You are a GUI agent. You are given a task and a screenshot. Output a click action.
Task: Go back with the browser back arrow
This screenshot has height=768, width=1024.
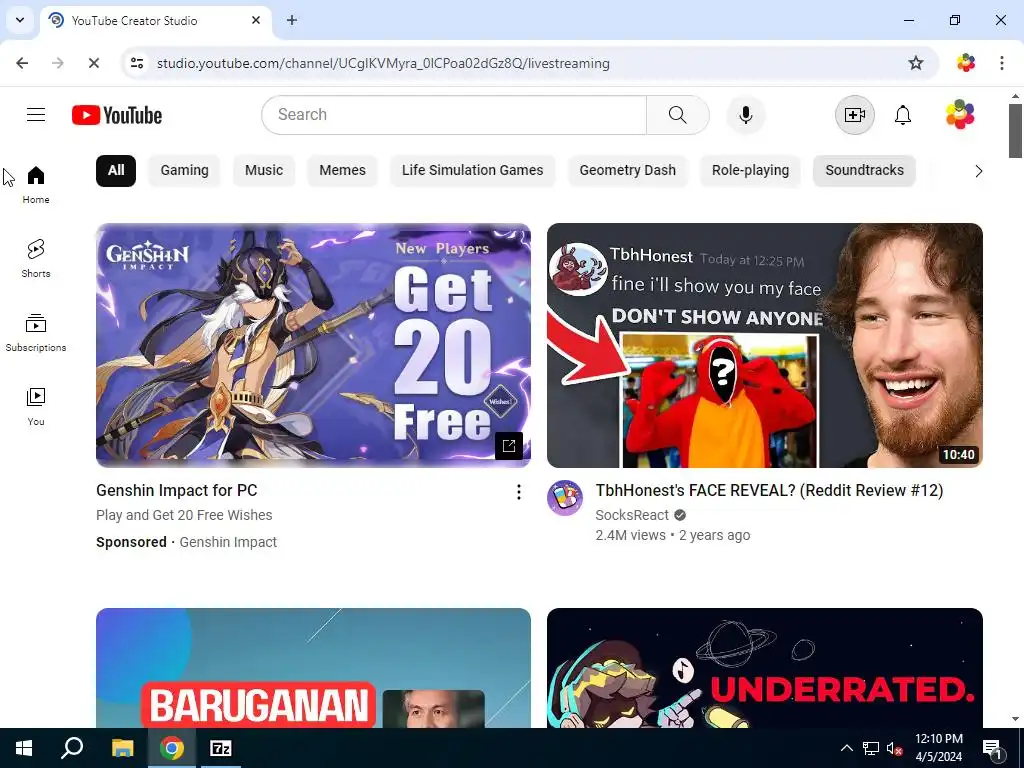[22, 63]
